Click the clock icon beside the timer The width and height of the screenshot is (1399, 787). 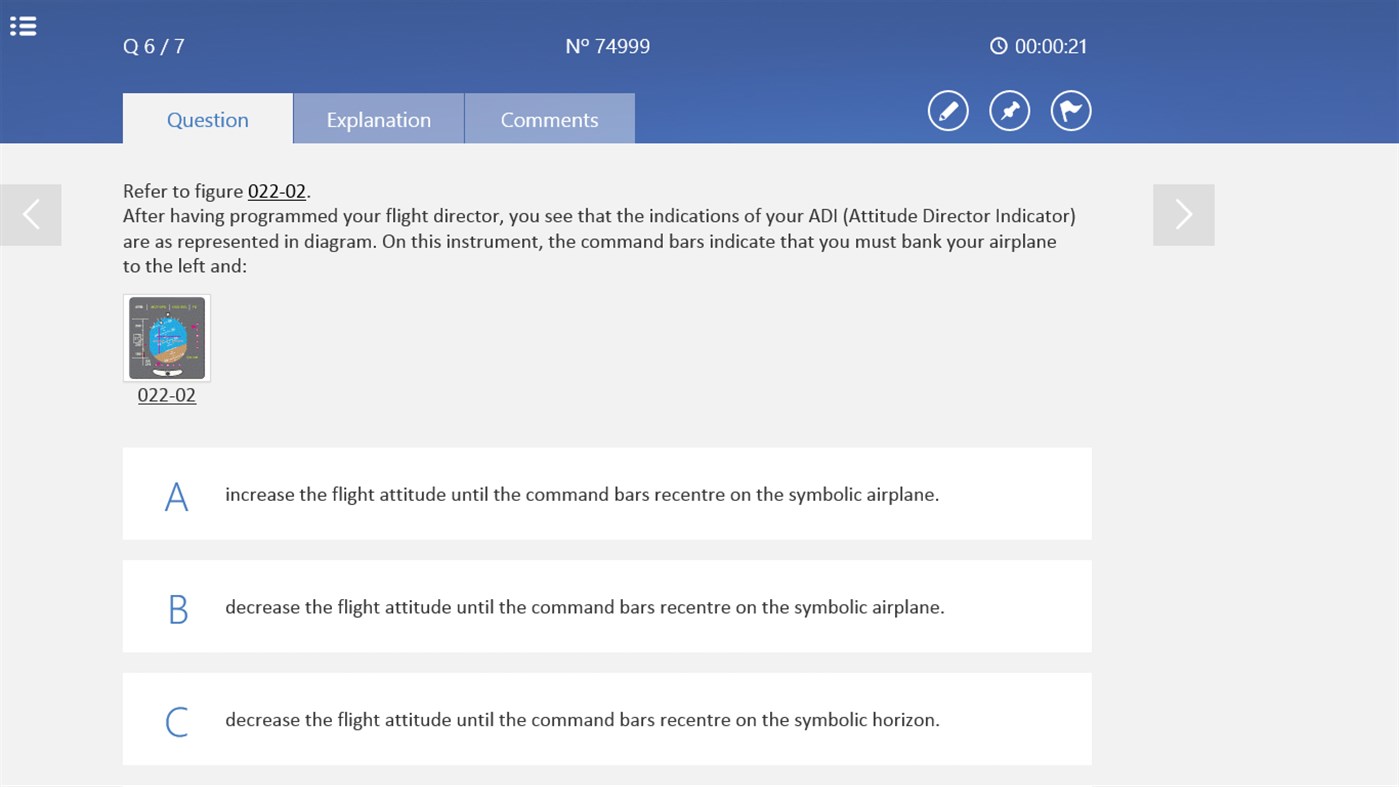pyautogui.click(x=998, y=46)
